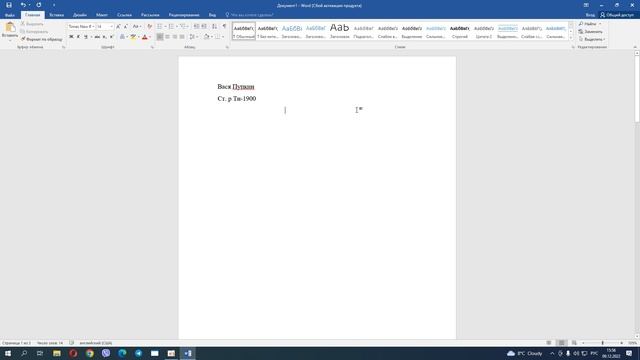Image resolution: width=640 pixels, height=360 pixels.
Task: Toggle subscript formatting
Action: (104, 37)
